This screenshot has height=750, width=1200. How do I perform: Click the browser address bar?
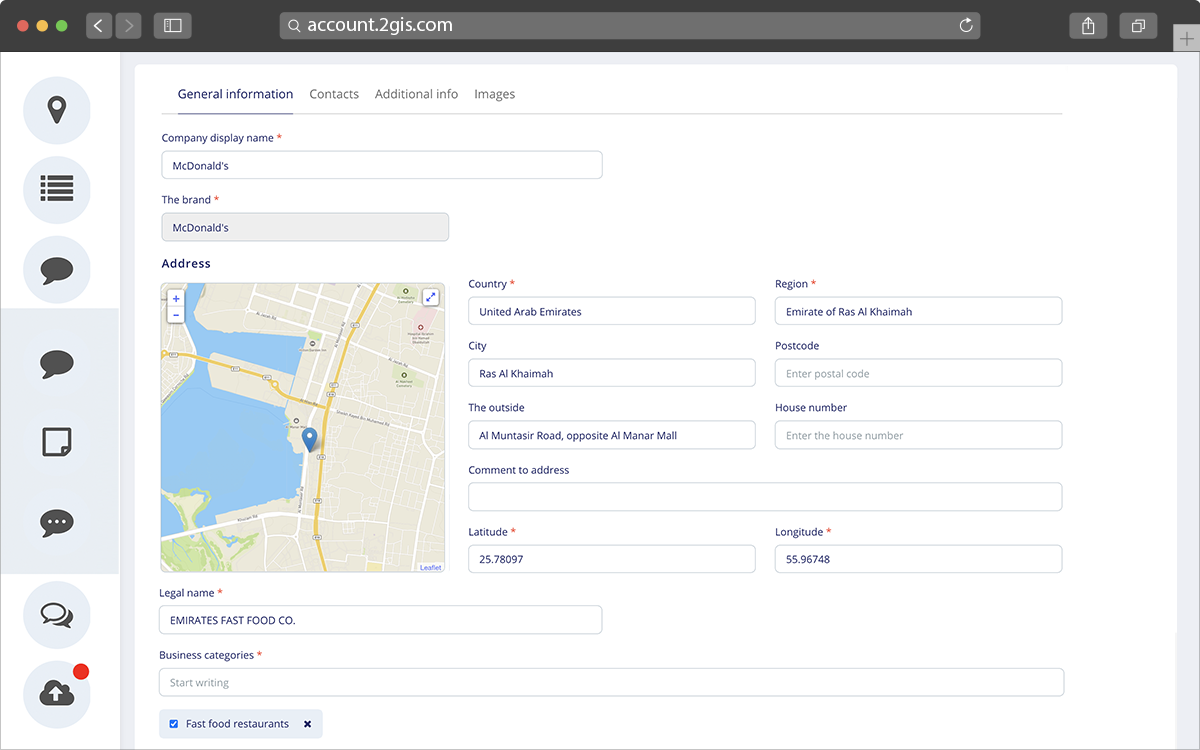(x=630, y=26)
